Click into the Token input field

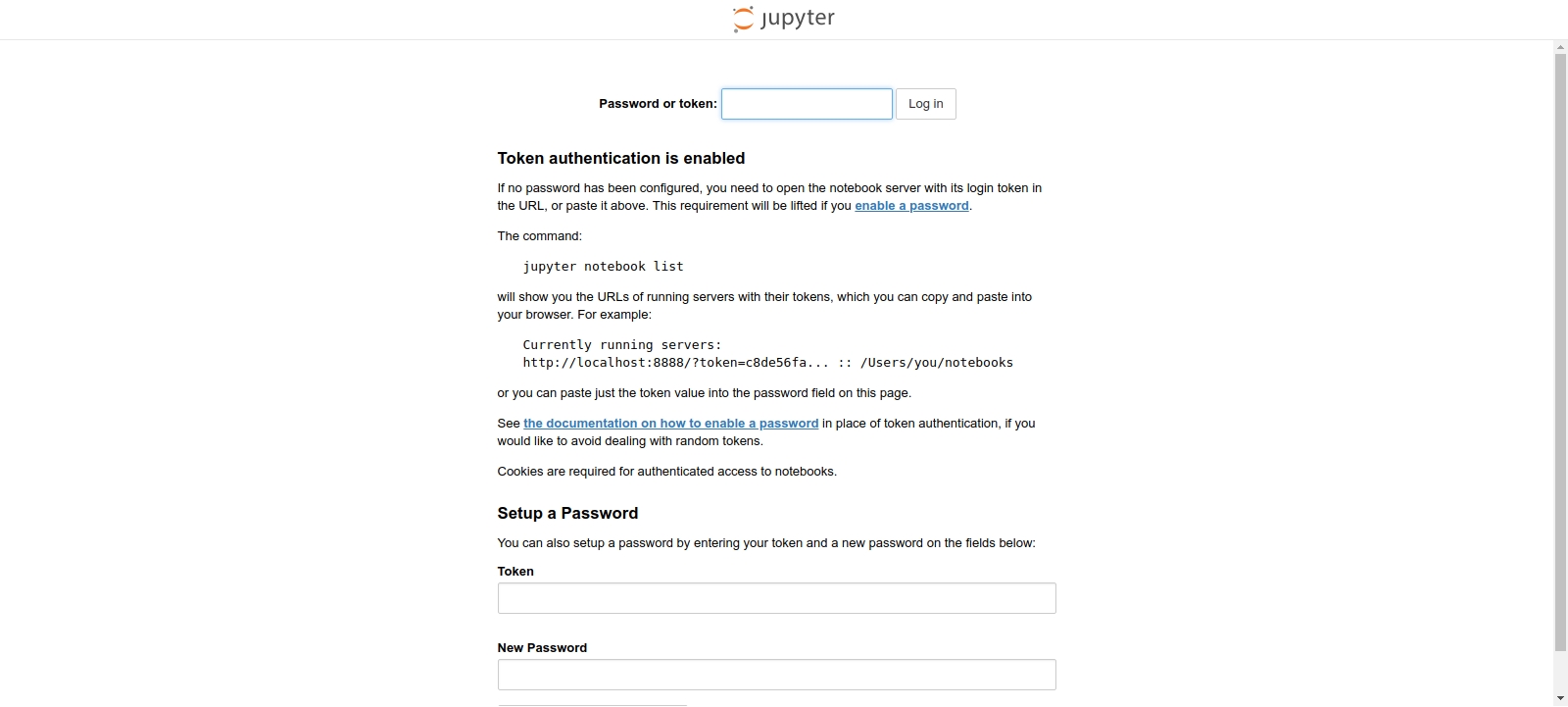[x=776, y=598]
